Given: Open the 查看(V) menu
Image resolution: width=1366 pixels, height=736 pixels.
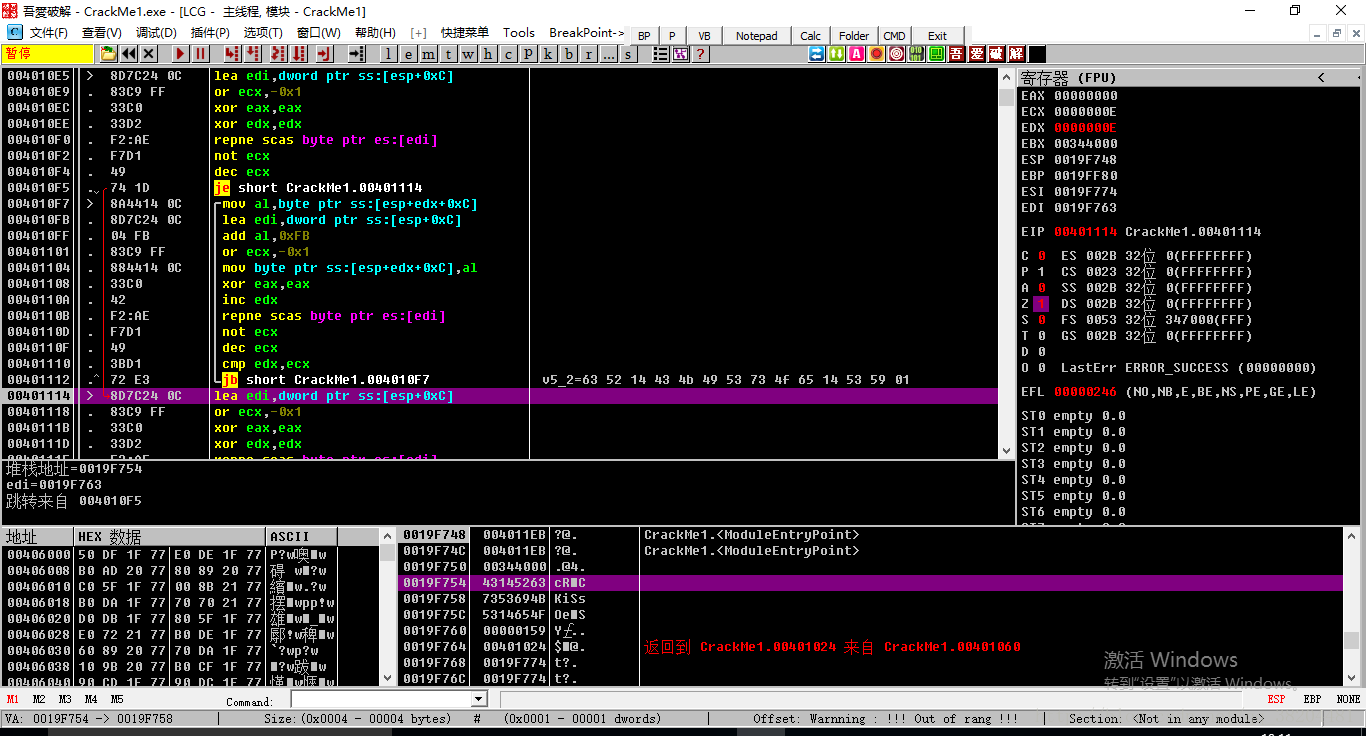Looking at the screenshot, I should point(101,33).
